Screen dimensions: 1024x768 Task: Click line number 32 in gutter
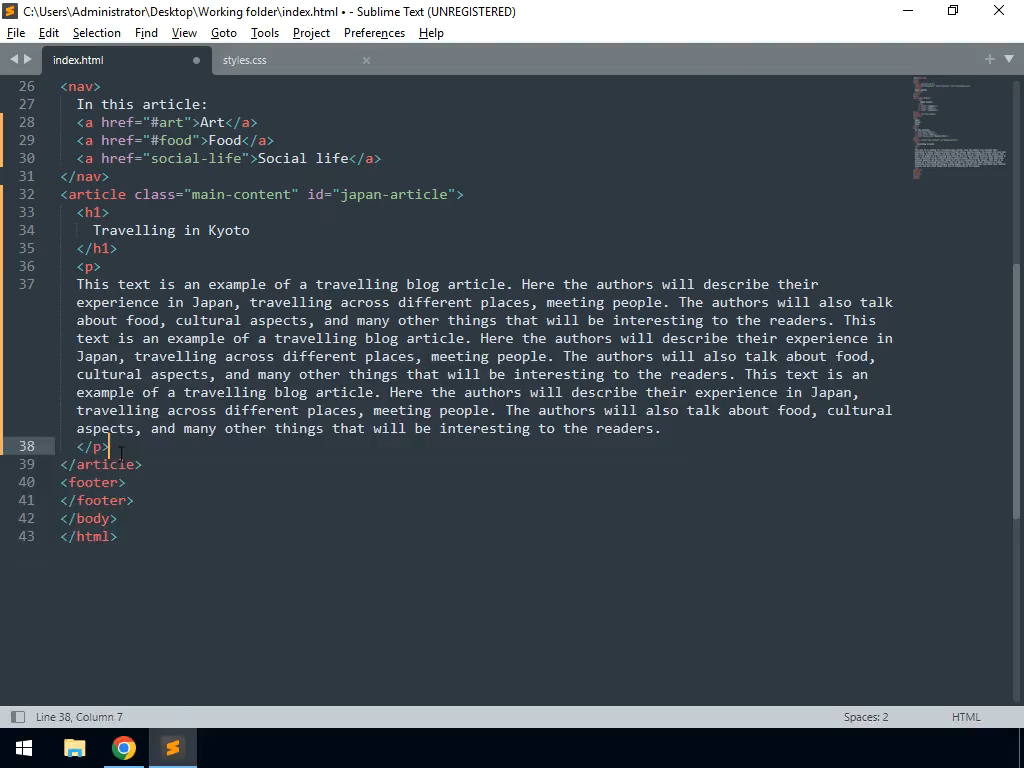coord(27,194)
